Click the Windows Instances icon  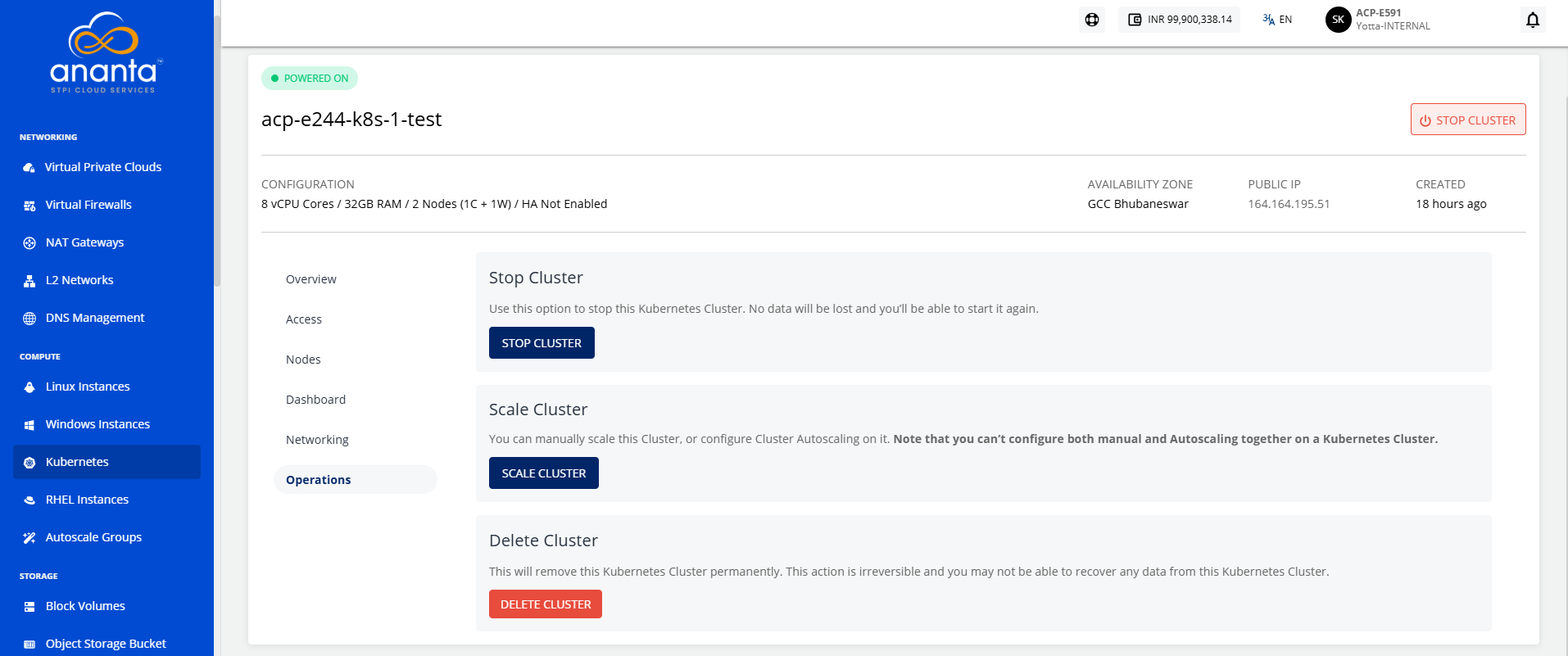coord(29,424)
